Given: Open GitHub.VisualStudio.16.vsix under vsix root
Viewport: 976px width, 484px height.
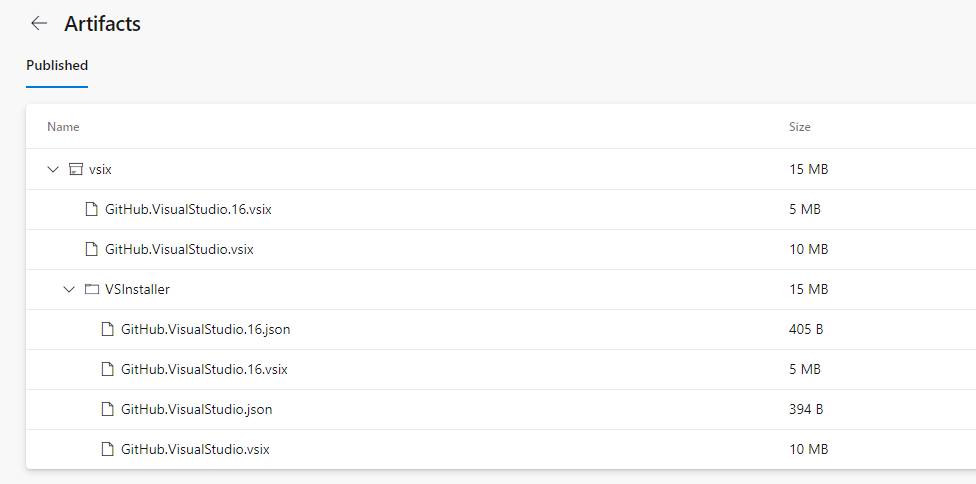Looking at the screenshot, I should tap(188, 209).
